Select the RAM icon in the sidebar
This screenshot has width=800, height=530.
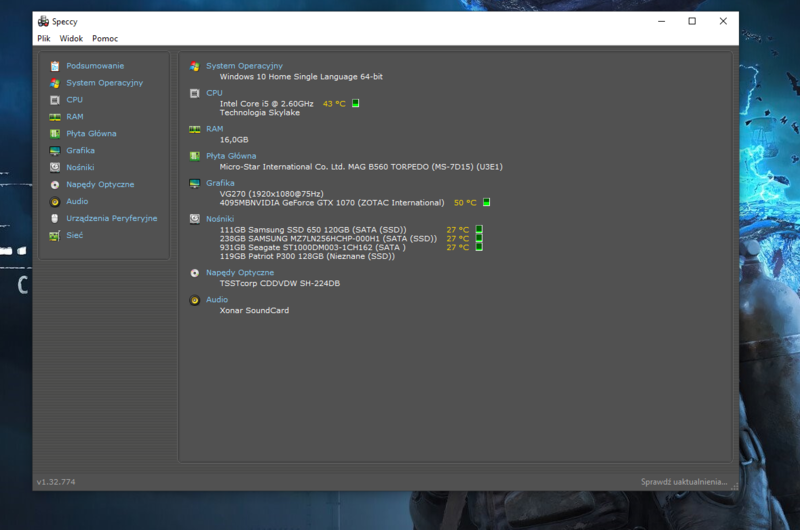(55, 117)
